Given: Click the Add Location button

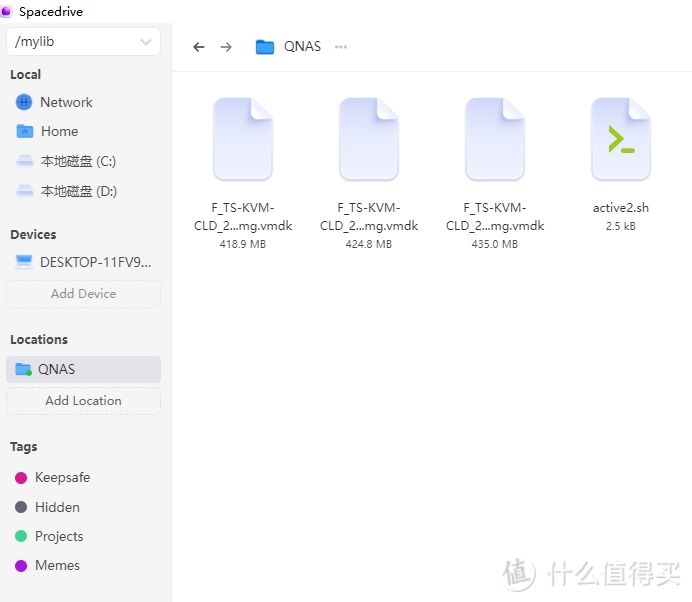Looking at the screenshot, I should pos(84,401).
